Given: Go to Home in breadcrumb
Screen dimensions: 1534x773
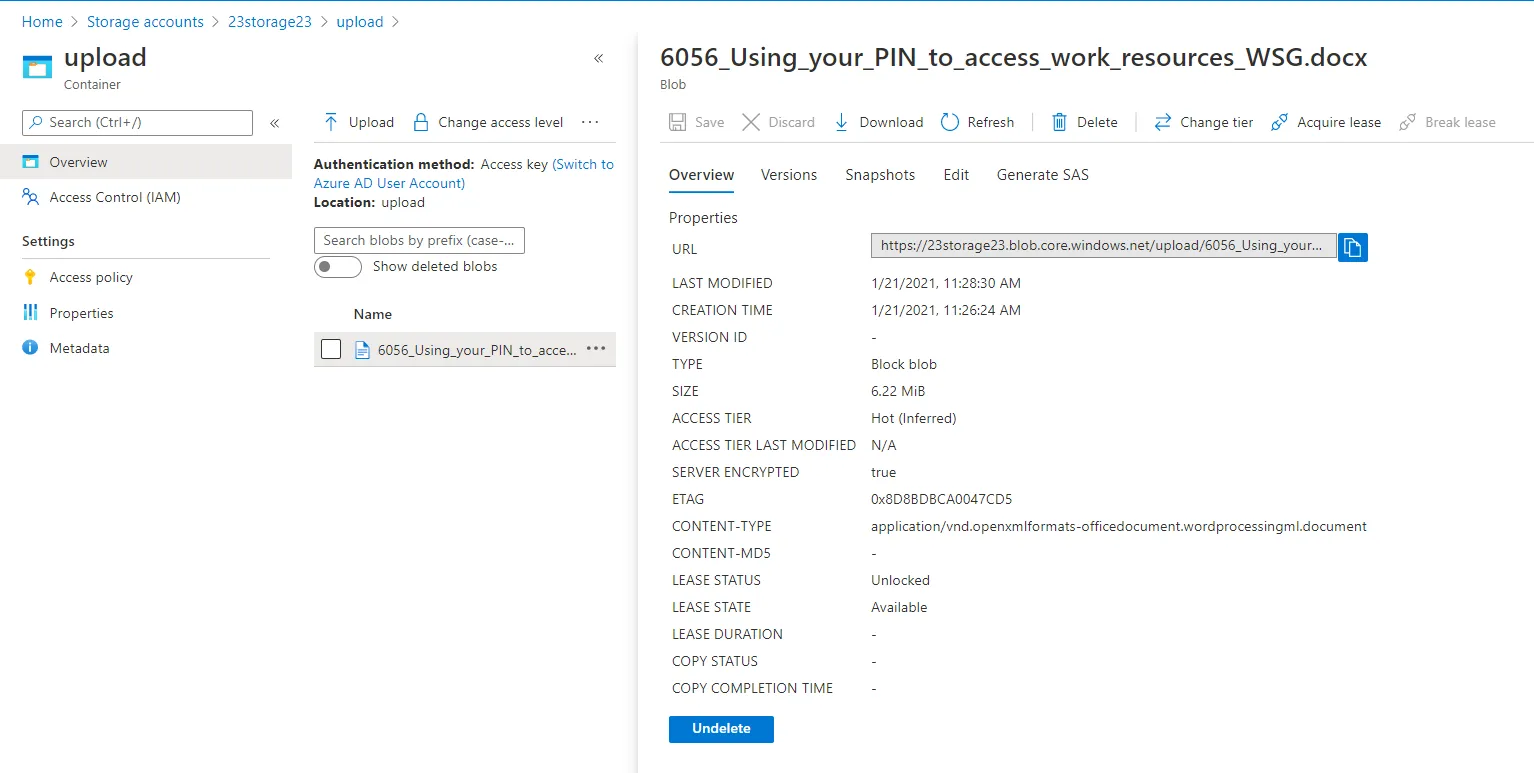Looking at the screenshot, I should click(42, 22).
